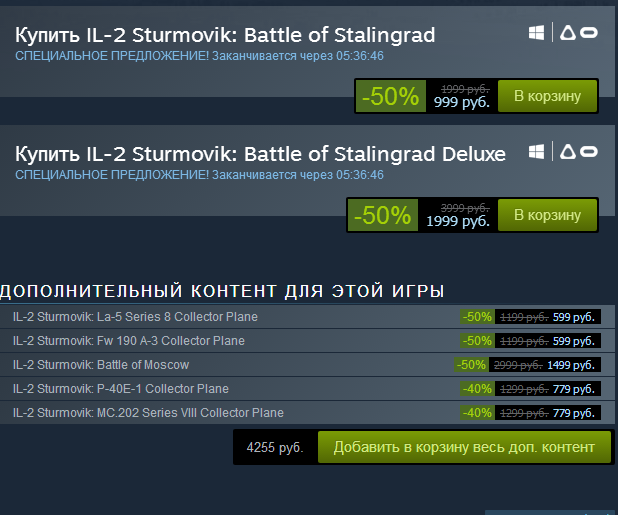Open La-5 Series 8 Collector Plane DLC
Image resolution: width=618 pixels, height=515 pixels.
click(x=135, y=317)
